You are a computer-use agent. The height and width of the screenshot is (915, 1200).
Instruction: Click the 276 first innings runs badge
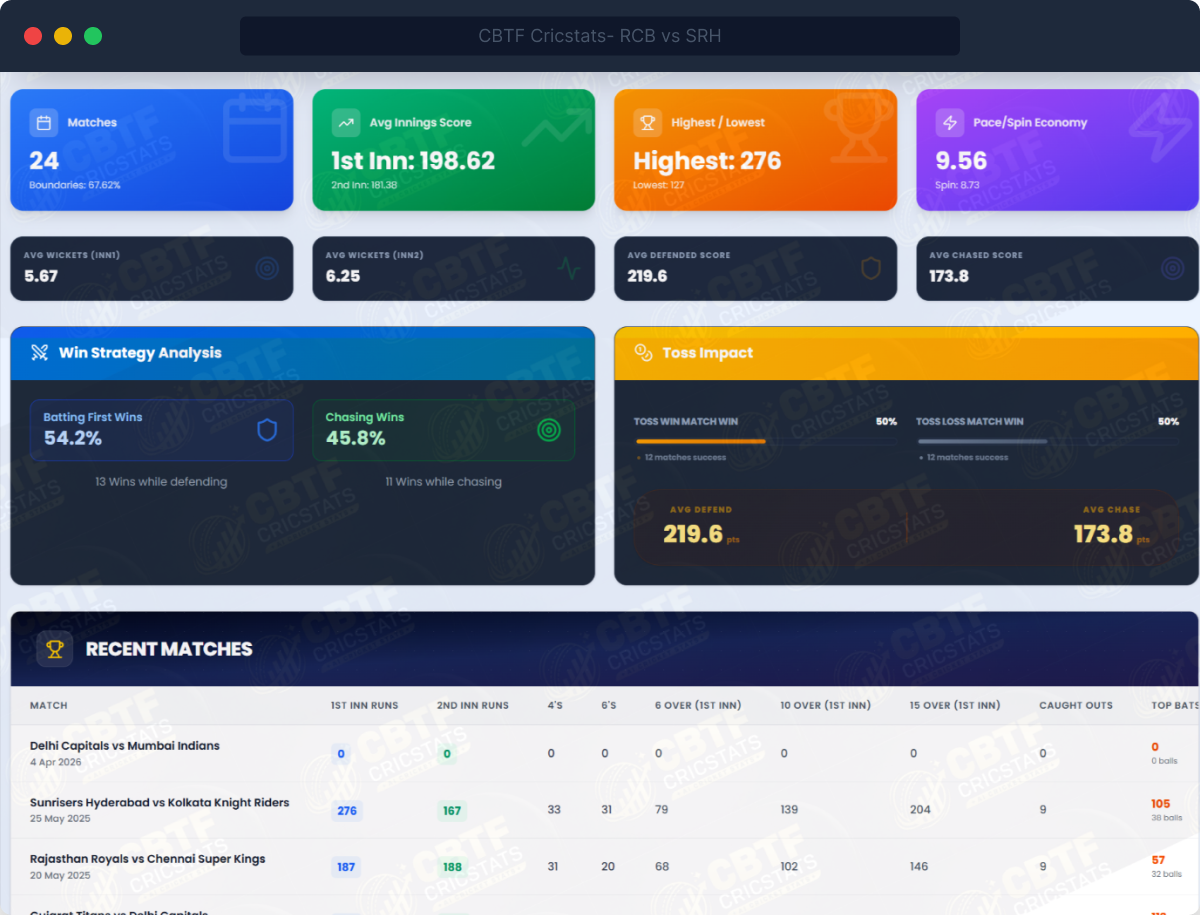point(347,811)
